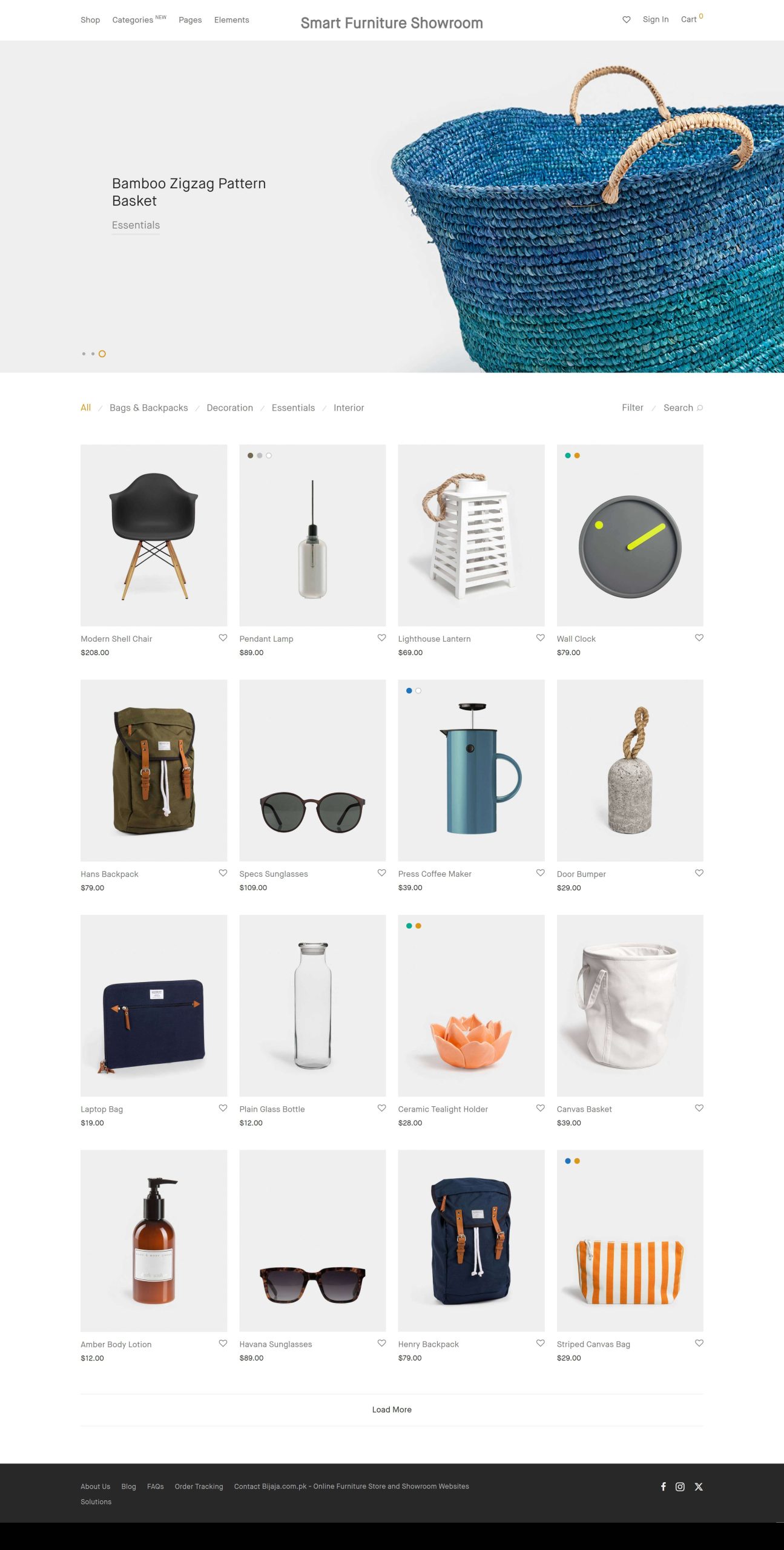Select the first hero slider dot

point(84,354)
